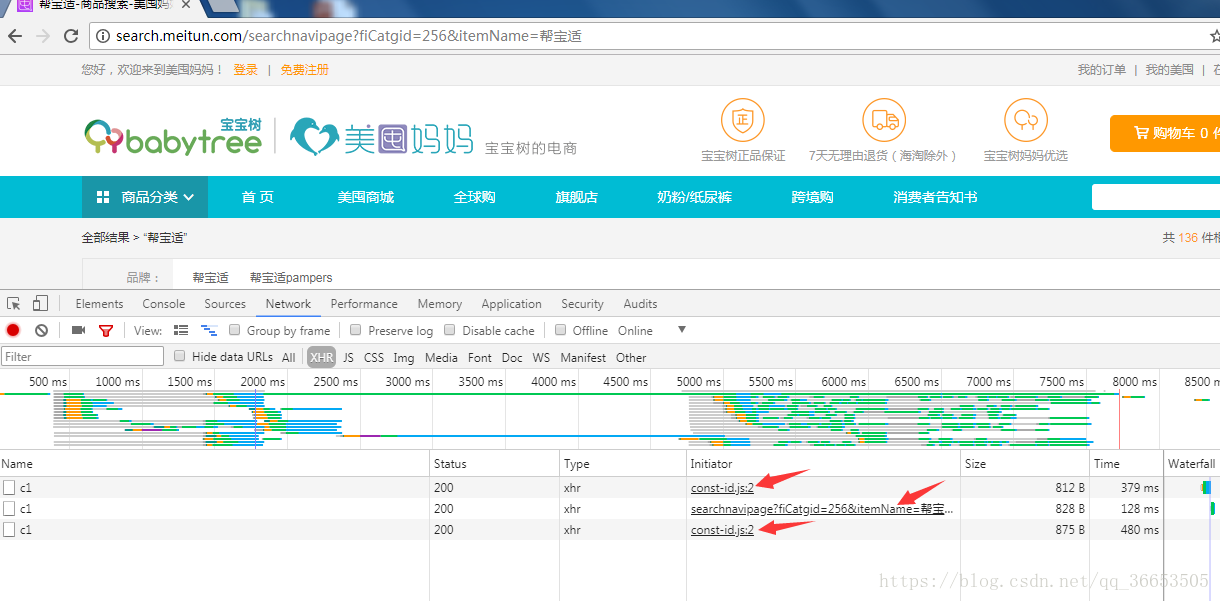The height and width of the screenshot is (601, 1220).
Task: Filter requests by CSS type
Action: click(374, 357)
